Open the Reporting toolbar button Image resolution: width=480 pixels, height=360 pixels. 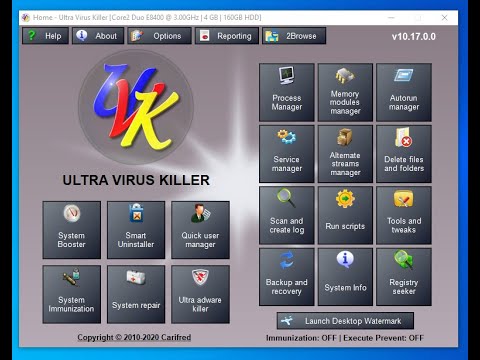coord(227,36)
